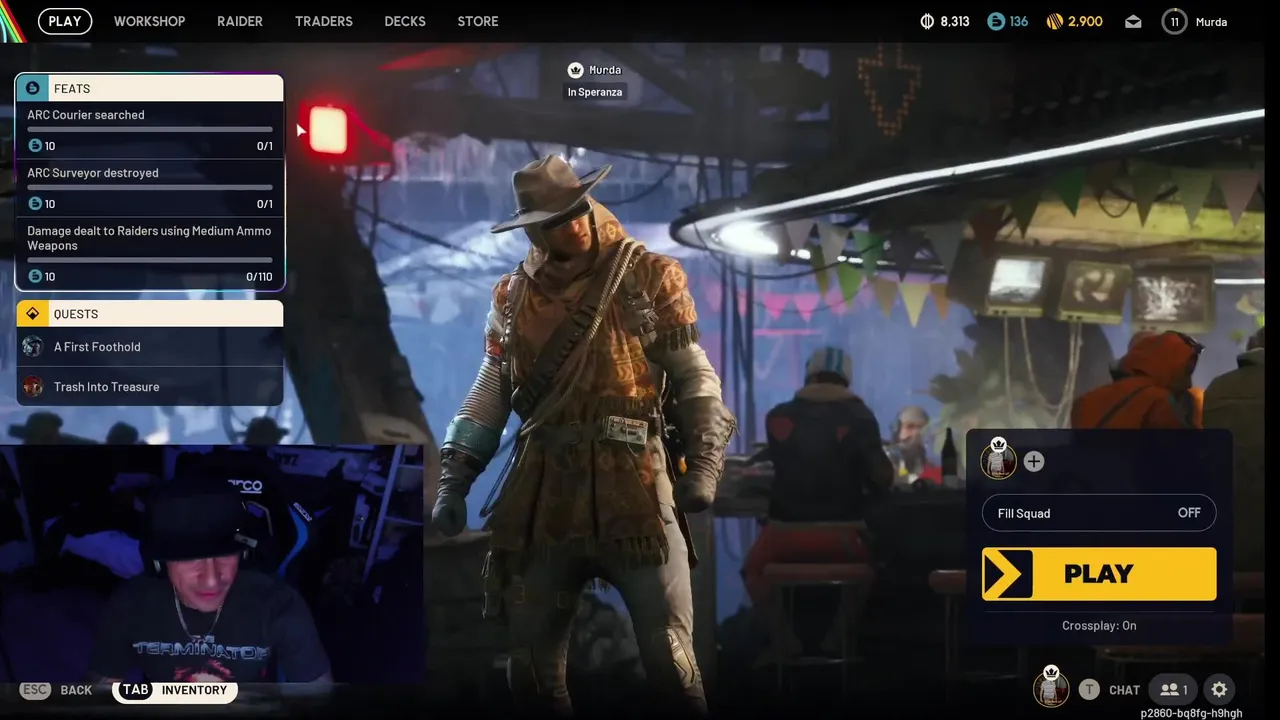Select the ARC Courier searched feat

pyautogui.click(x=150, y=131)
